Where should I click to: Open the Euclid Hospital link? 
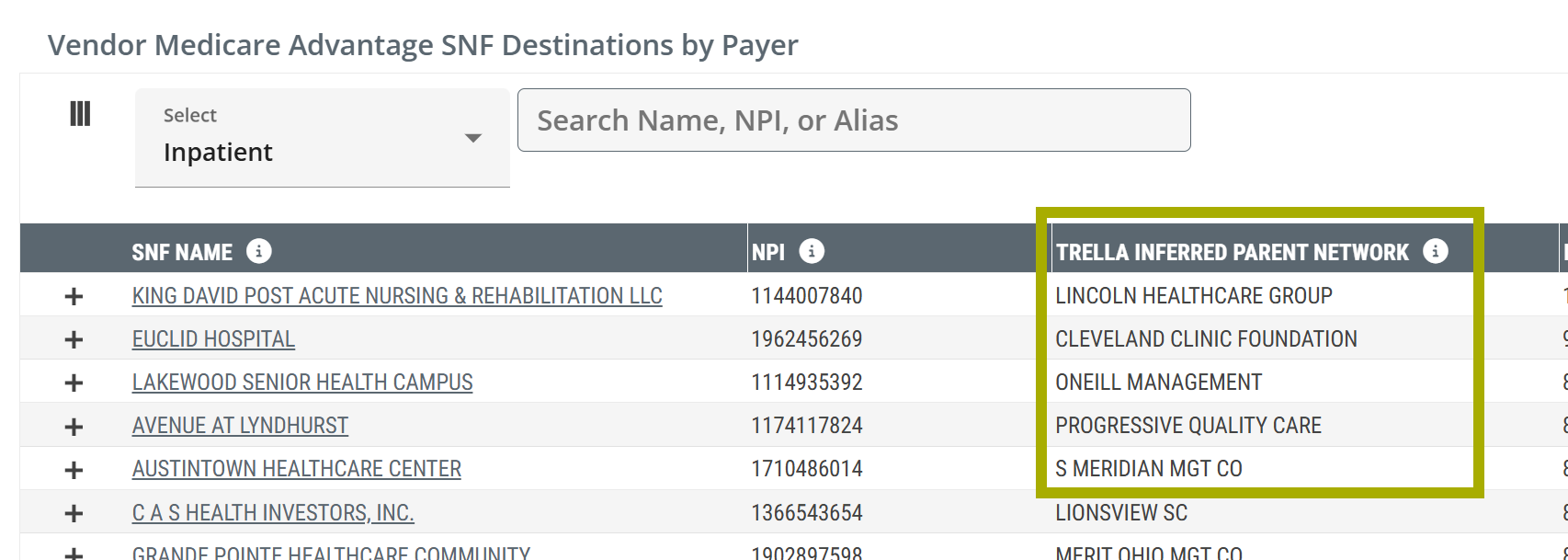pyautogui.click(x=213, y=339)
